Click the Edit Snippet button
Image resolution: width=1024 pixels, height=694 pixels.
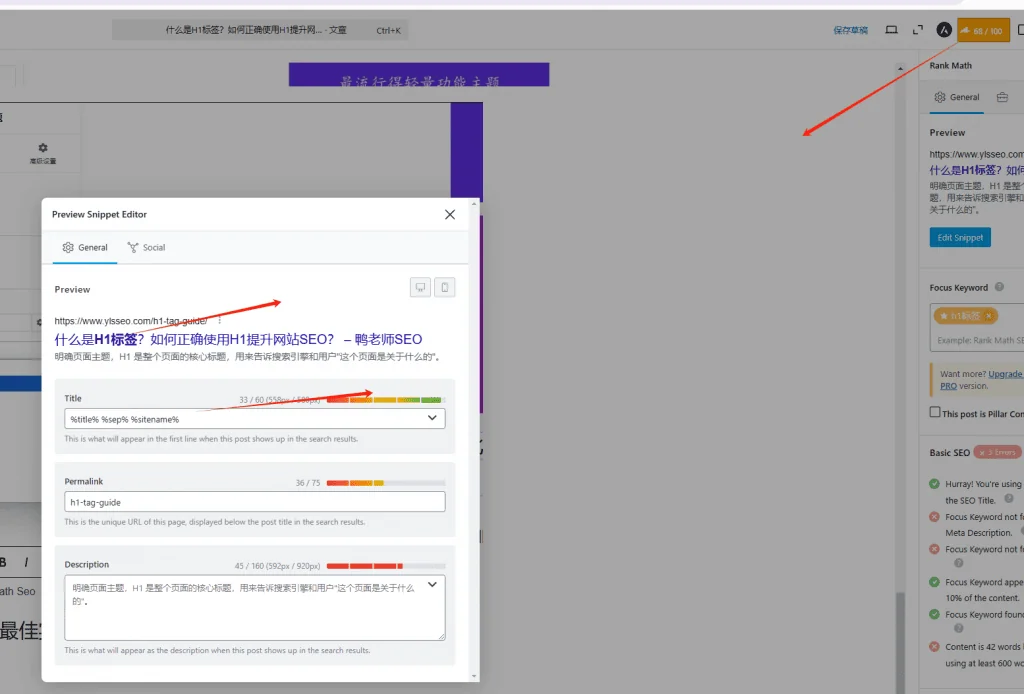[x=960, y=238]
